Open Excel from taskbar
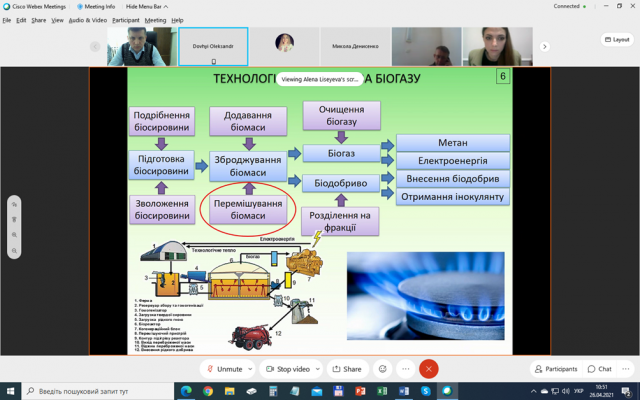 tap(382, 391)
